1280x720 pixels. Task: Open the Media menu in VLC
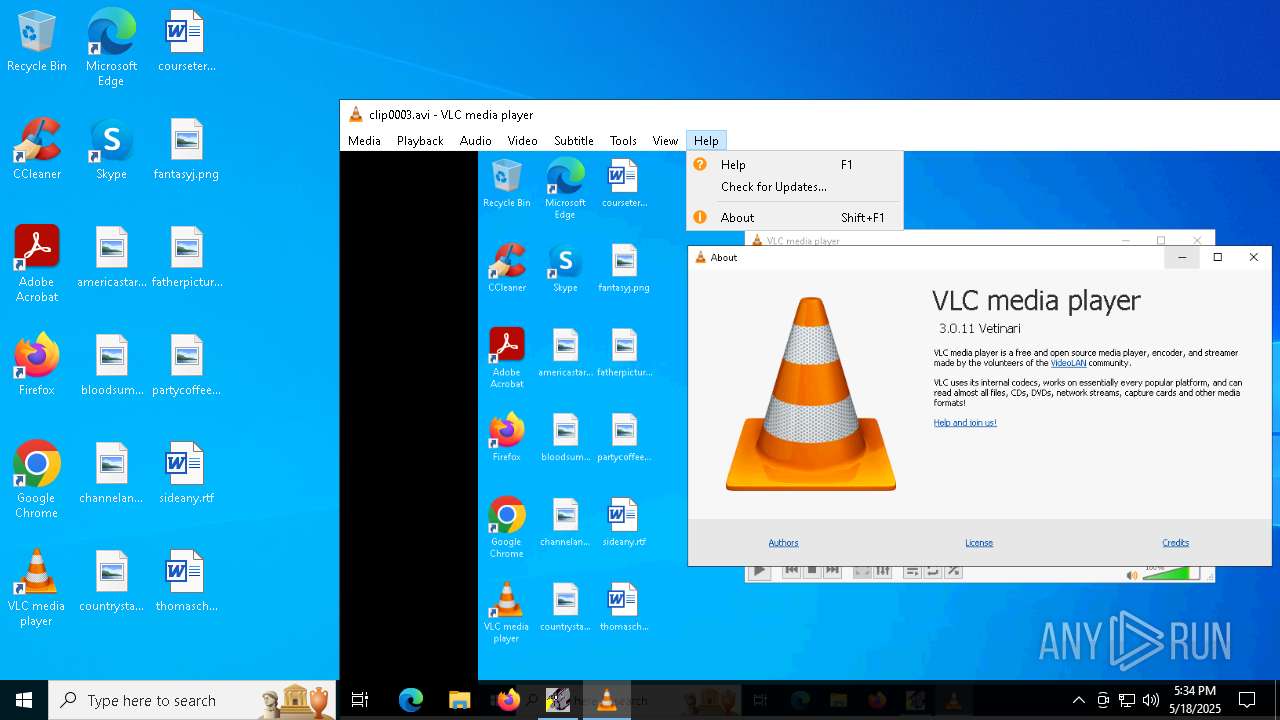[x=364, y=141]
